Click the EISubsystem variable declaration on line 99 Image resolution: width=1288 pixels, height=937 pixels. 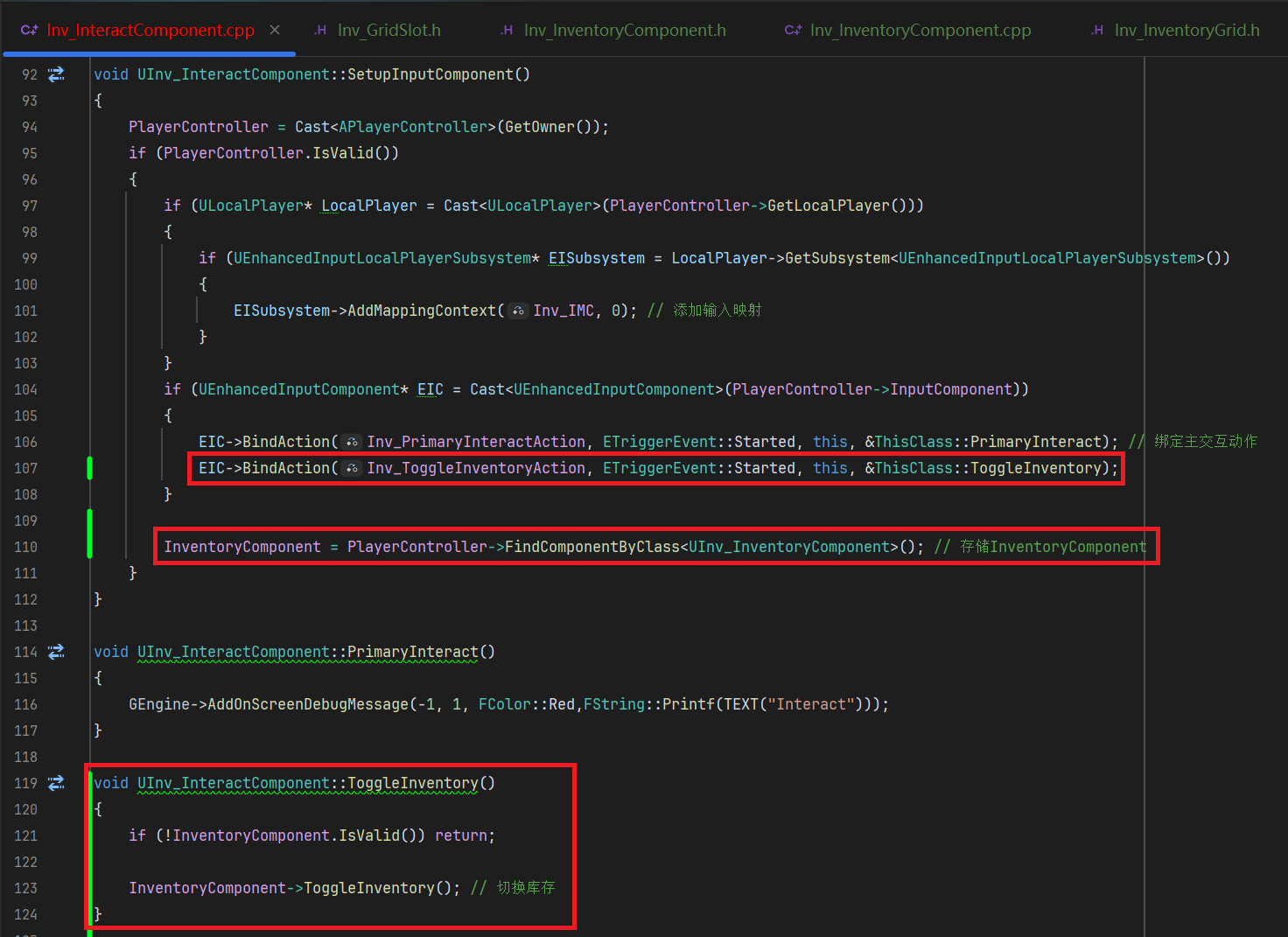(x=597, y=258)
